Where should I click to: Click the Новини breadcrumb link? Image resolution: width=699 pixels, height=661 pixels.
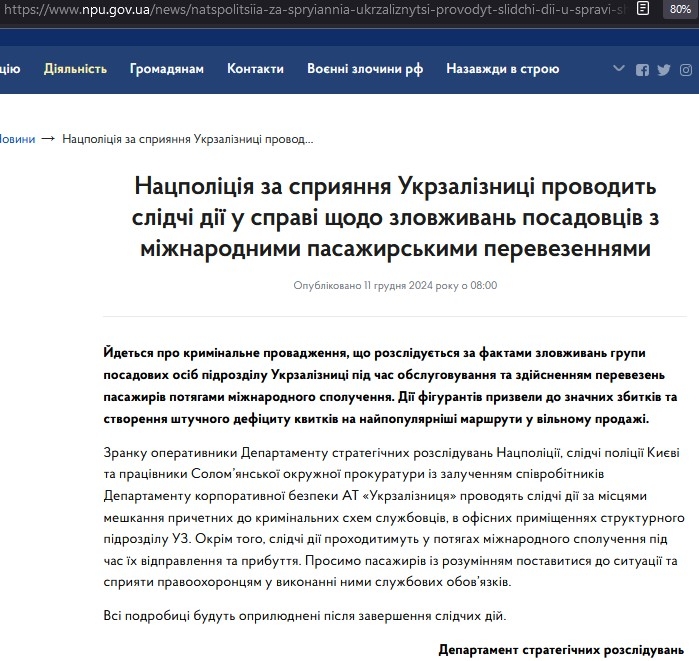[x=17, y=138]
